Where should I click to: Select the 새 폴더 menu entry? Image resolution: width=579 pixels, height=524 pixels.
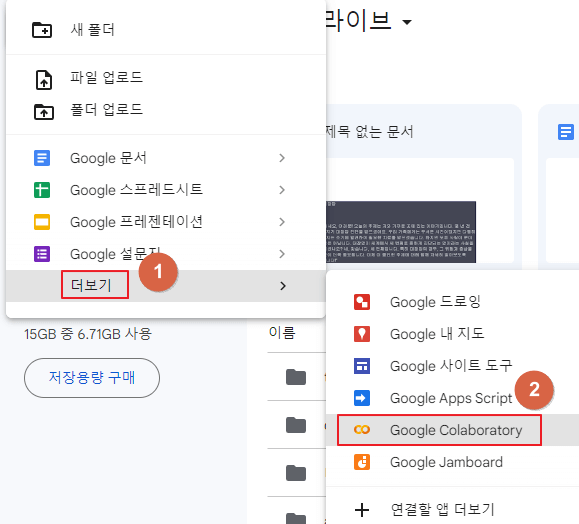(x=166, y=30)
